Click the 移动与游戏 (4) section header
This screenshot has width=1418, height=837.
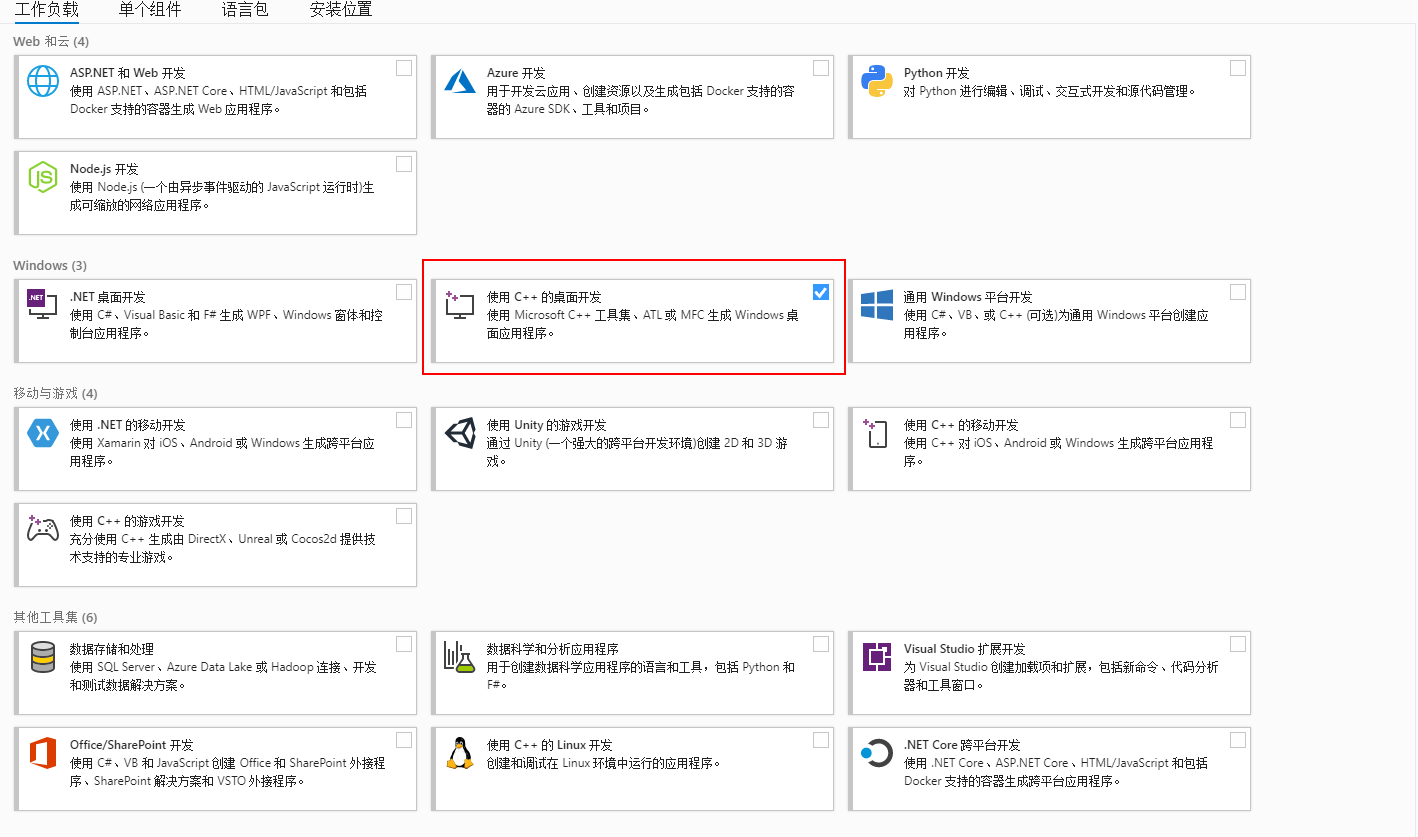(x=55, y=393)
